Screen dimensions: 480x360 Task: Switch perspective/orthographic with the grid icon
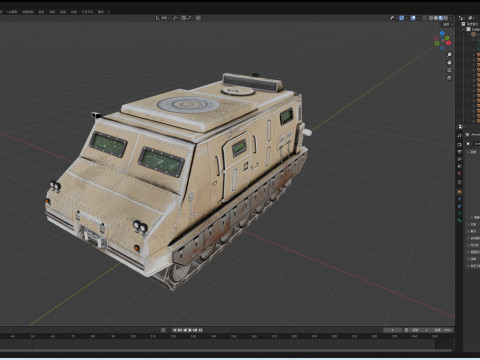pos(449,78)
